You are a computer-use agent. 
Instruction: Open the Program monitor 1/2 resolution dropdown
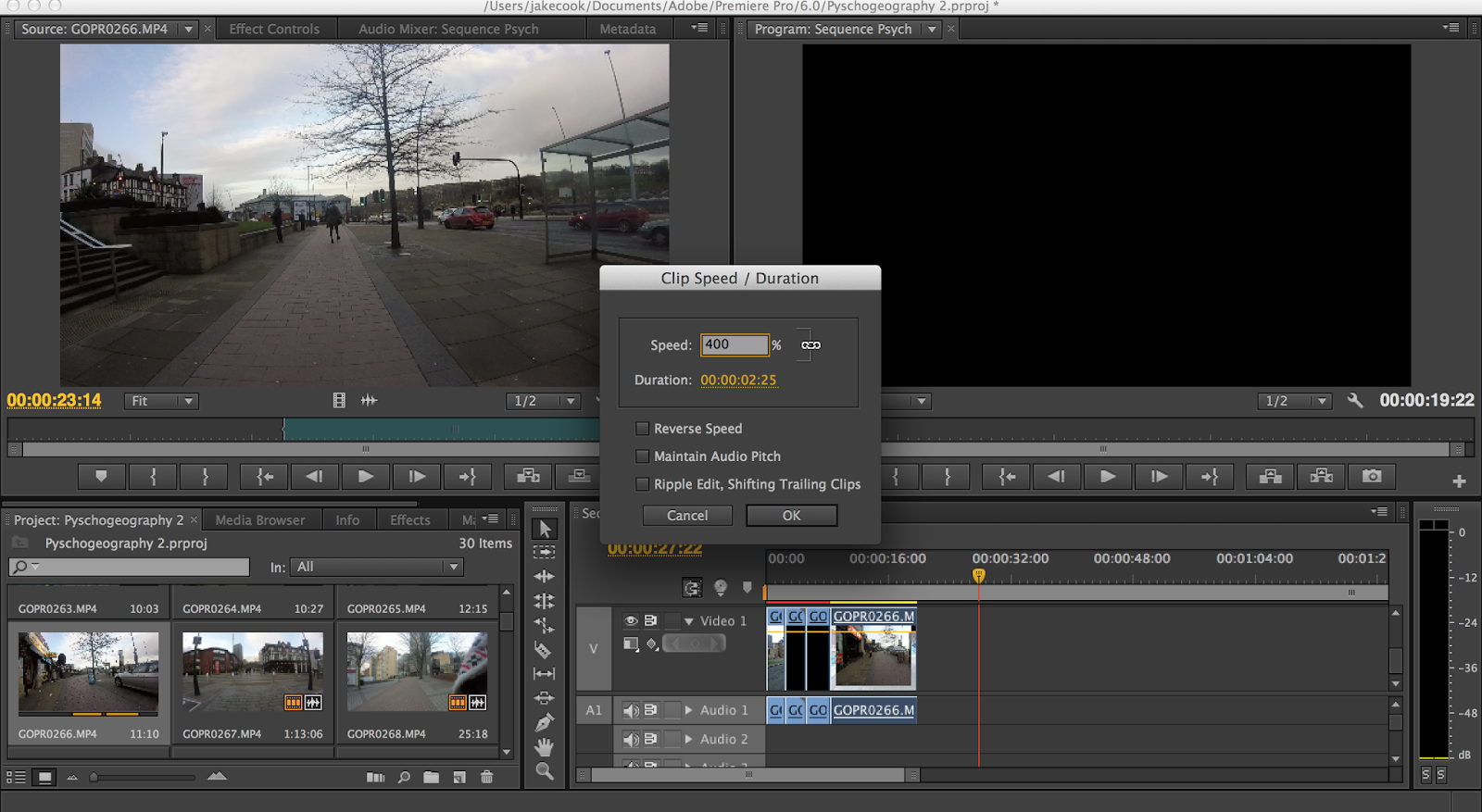coord(1295,401)
